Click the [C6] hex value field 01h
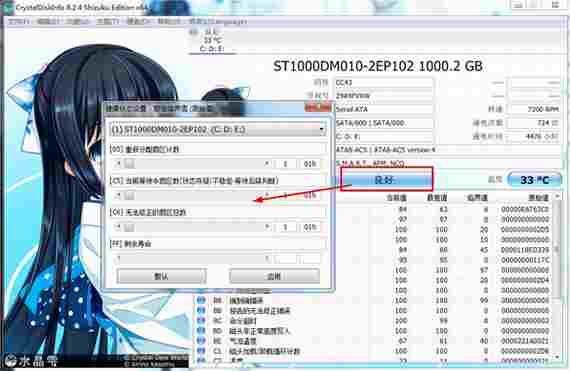This screenshot has height=371, width=570. [x=310, y=227]
